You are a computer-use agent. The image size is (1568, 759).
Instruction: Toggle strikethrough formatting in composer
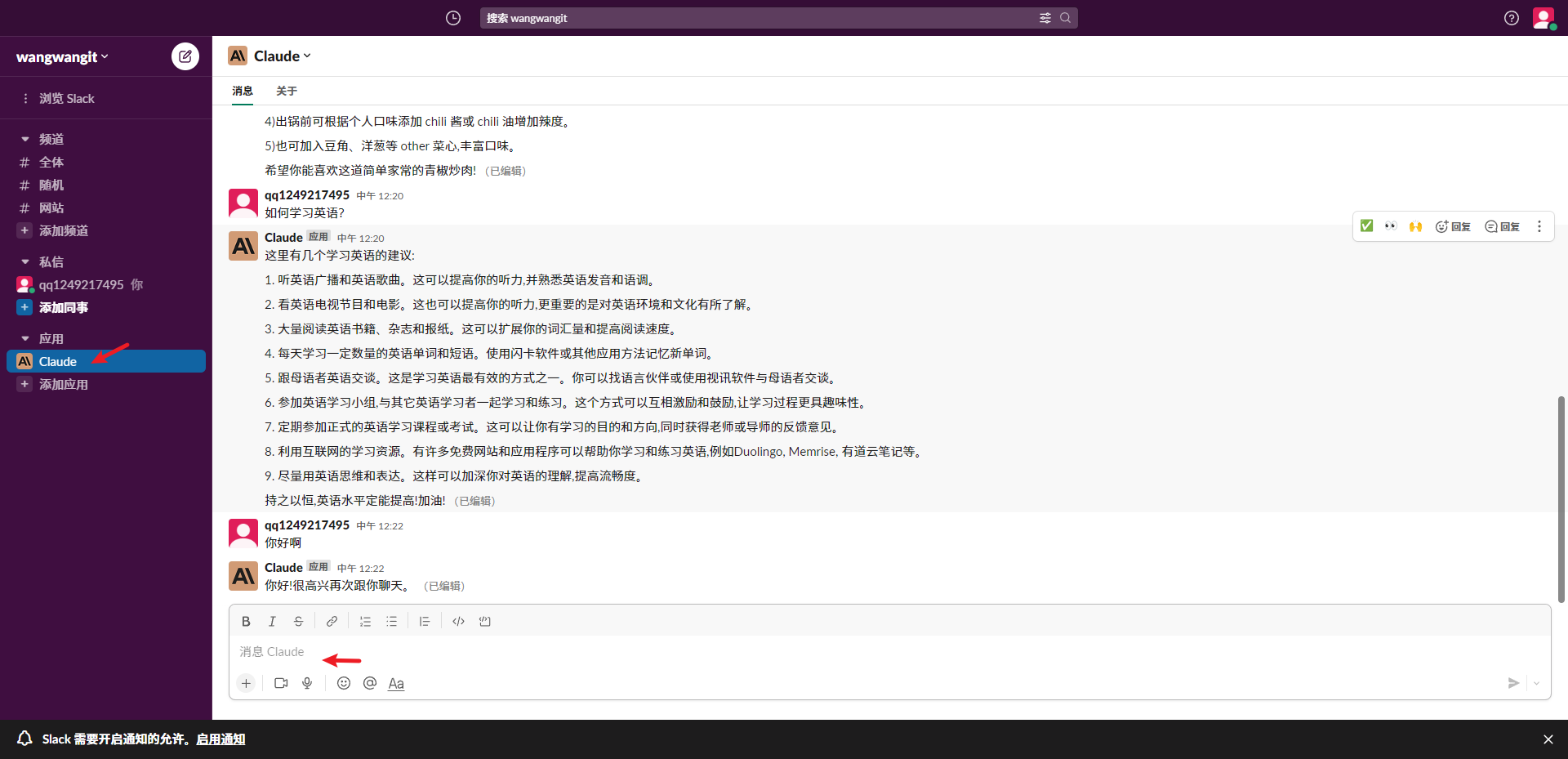click(x=299, y=622)
